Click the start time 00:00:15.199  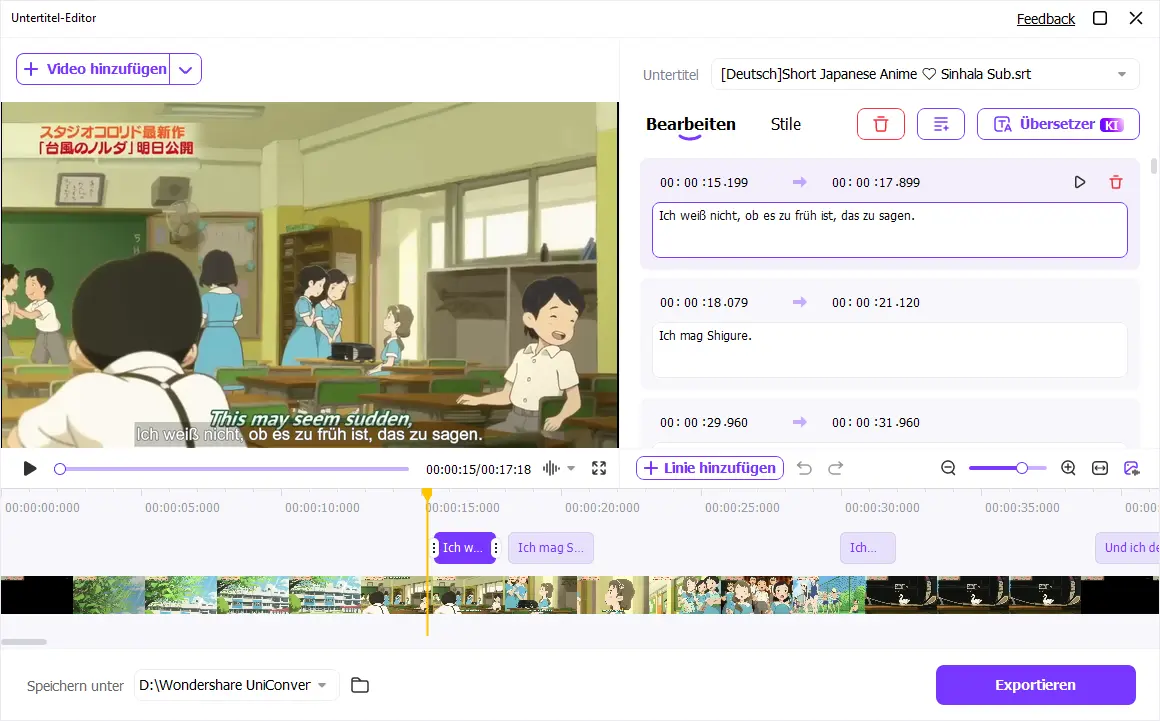(x=704, y=183)
